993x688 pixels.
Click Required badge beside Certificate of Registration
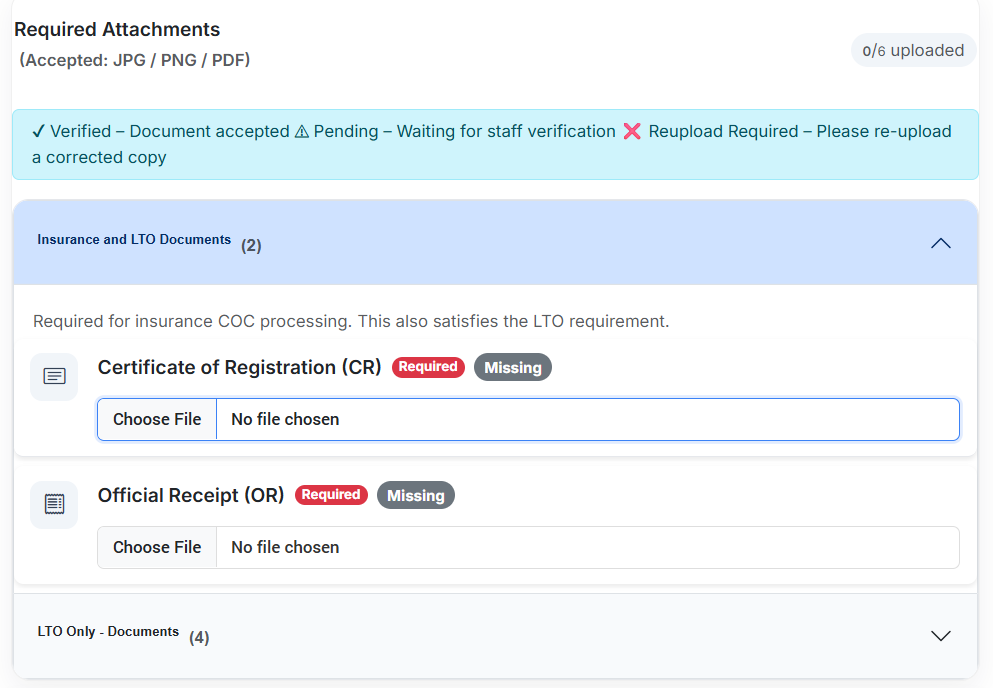[428, 367]
